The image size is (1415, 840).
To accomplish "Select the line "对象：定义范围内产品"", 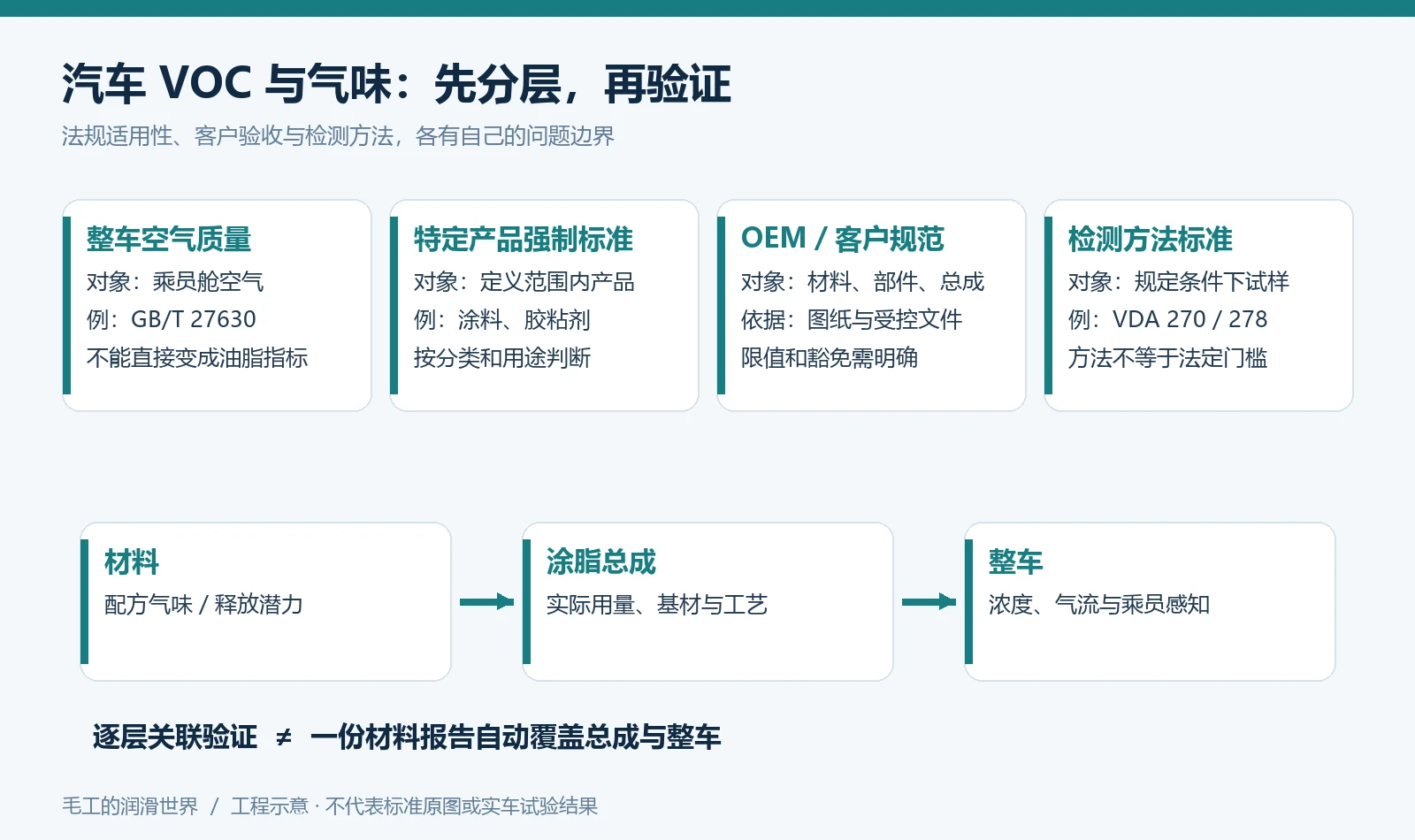I will pyautogui.click(x=524, y=282).
